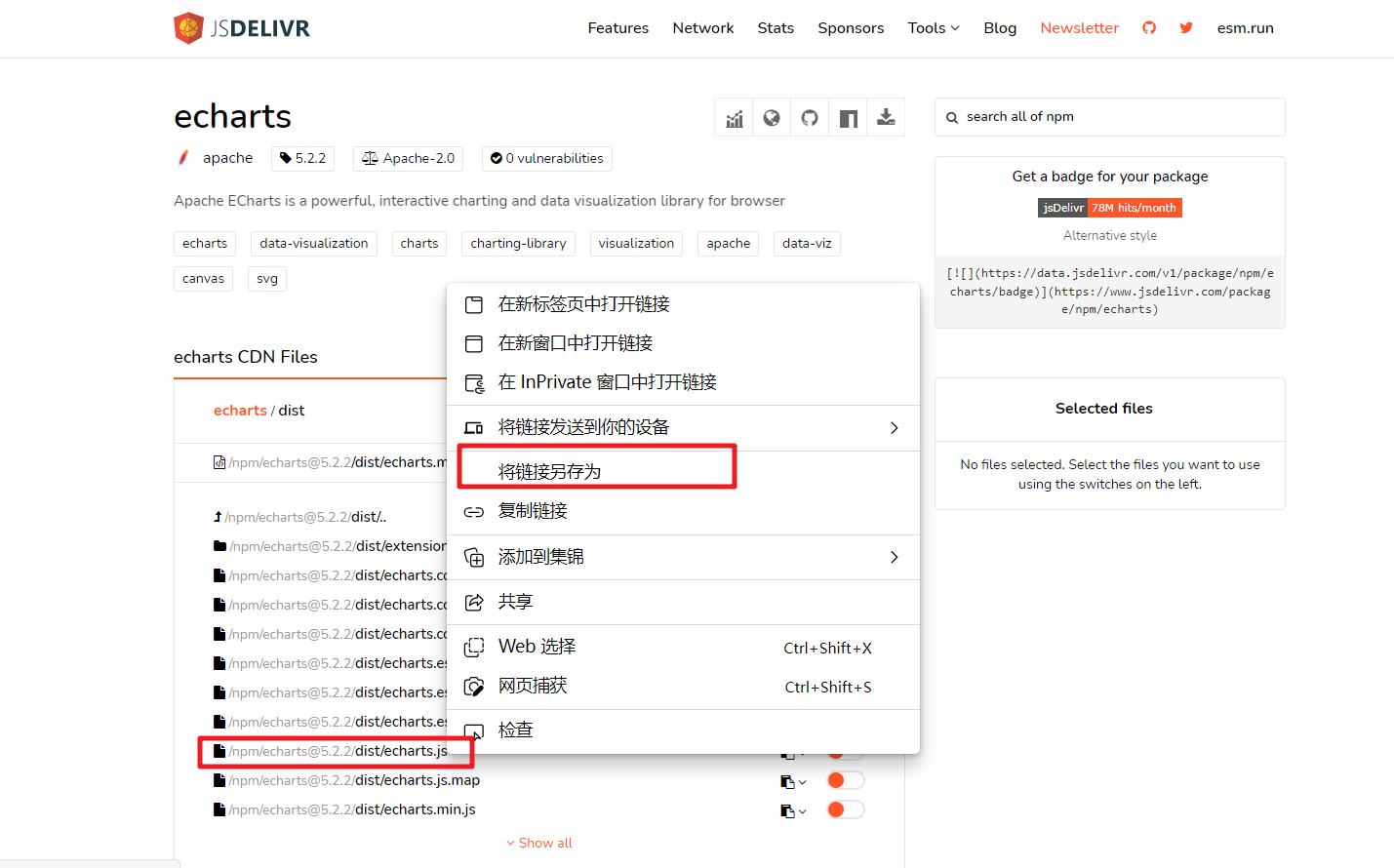
Task: Click the Show all link below the file list
Action: click(538, 843)
